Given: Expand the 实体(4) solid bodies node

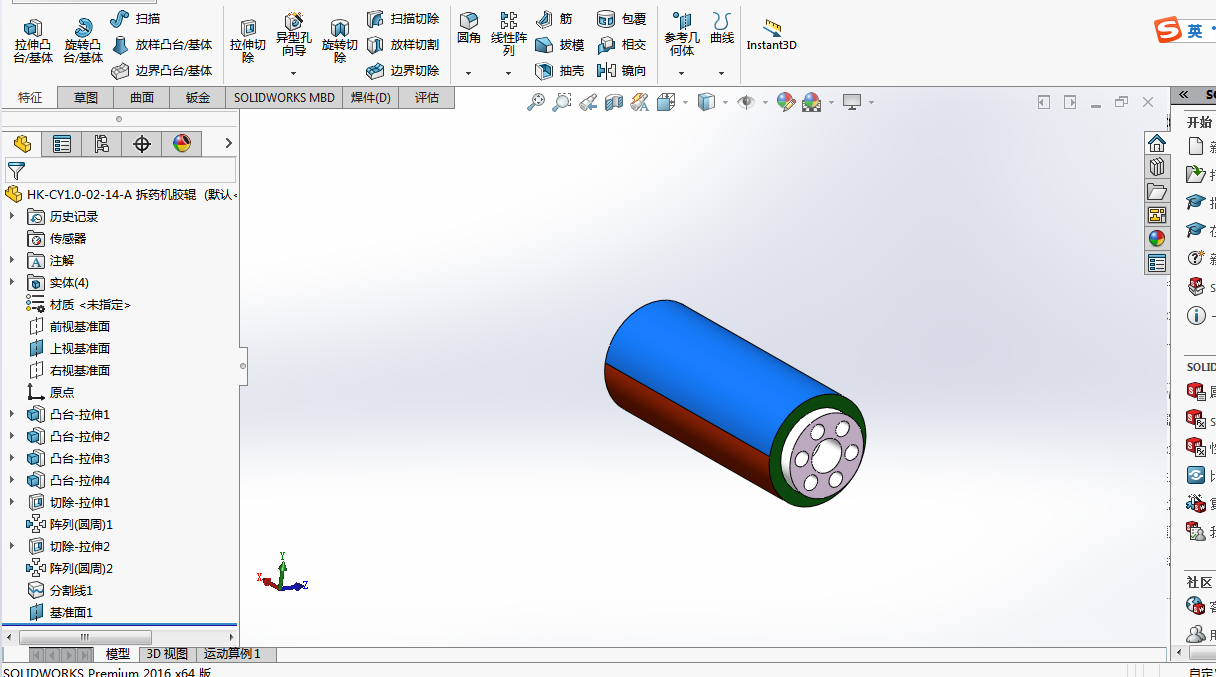Looking at the screenshot, I should [12, 282].
